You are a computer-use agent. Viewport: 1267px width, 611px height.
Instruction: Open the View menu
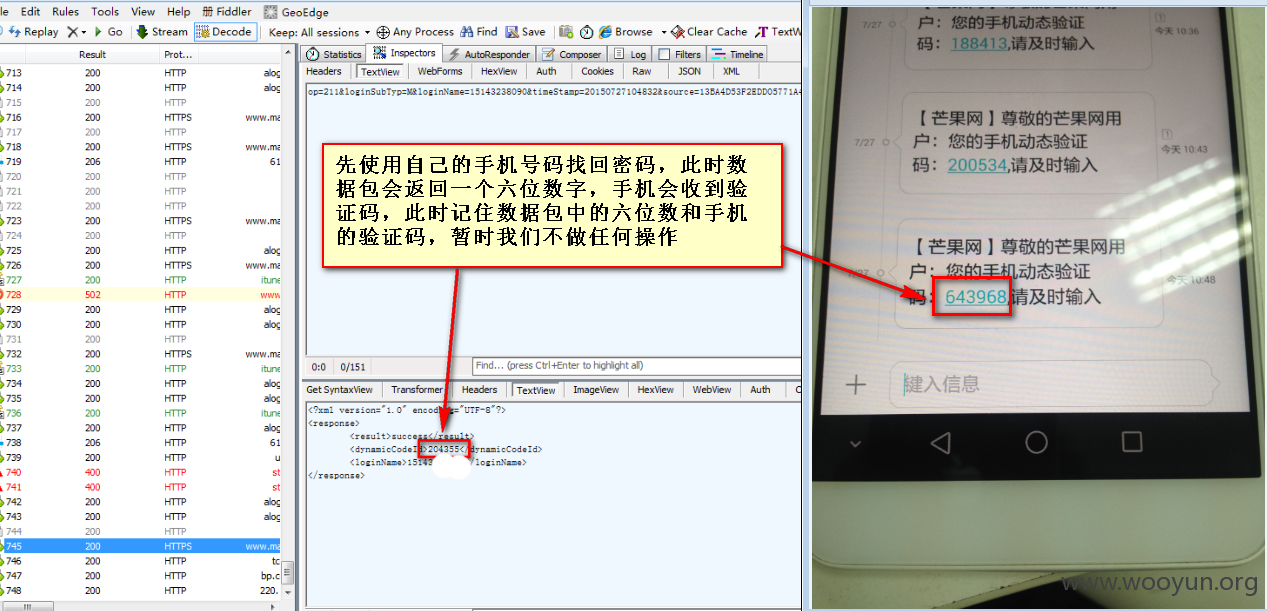(x=143, y=12)
